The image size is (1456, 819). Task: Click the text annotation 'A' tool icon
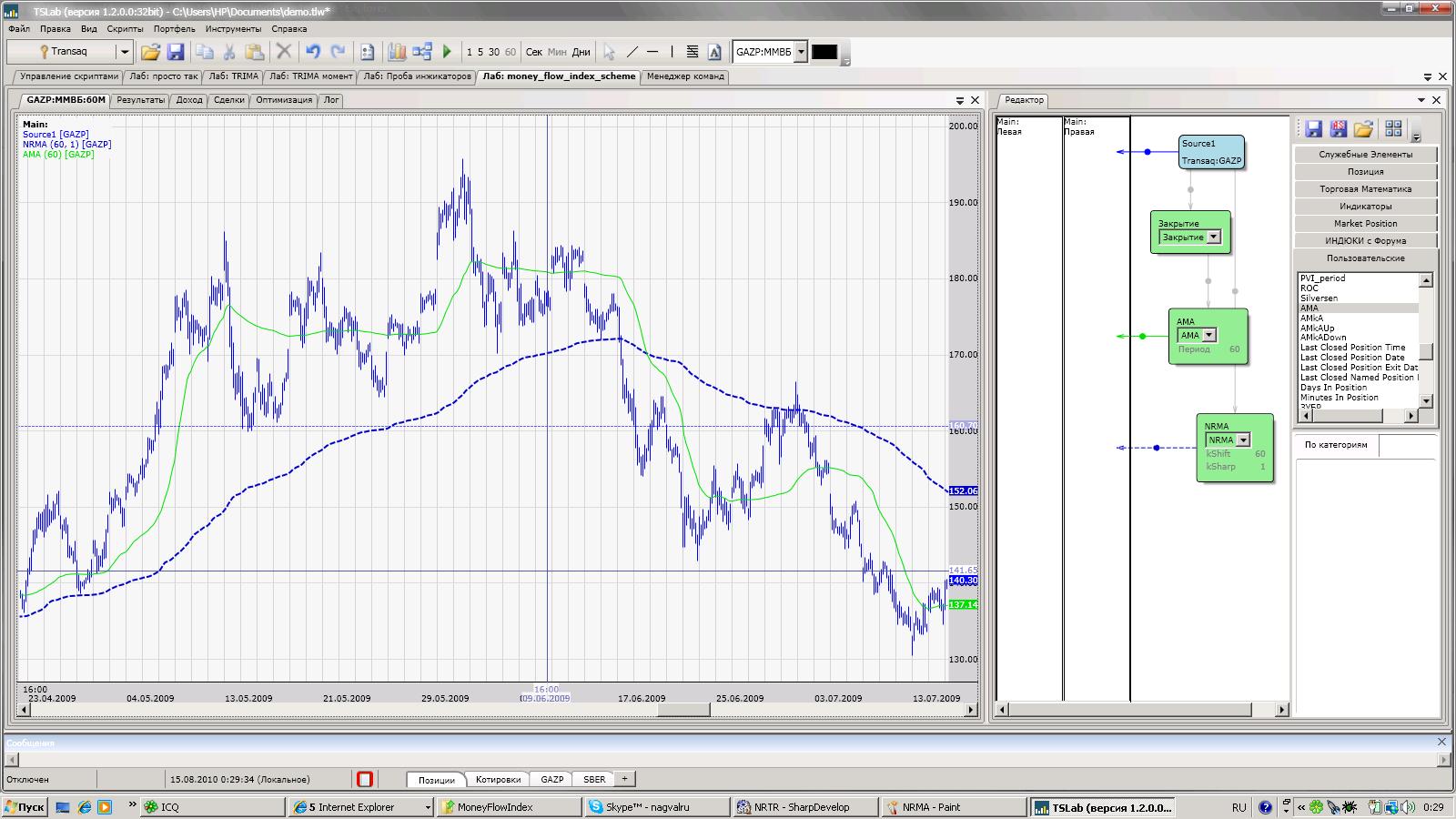(x=714, y=52)
